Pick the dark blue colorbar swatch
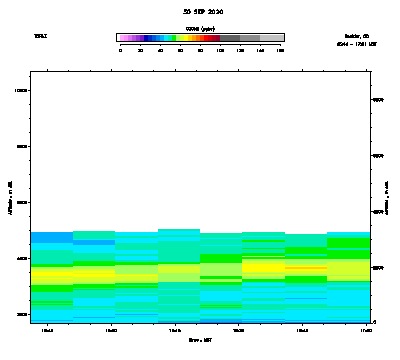 (146, 38)
